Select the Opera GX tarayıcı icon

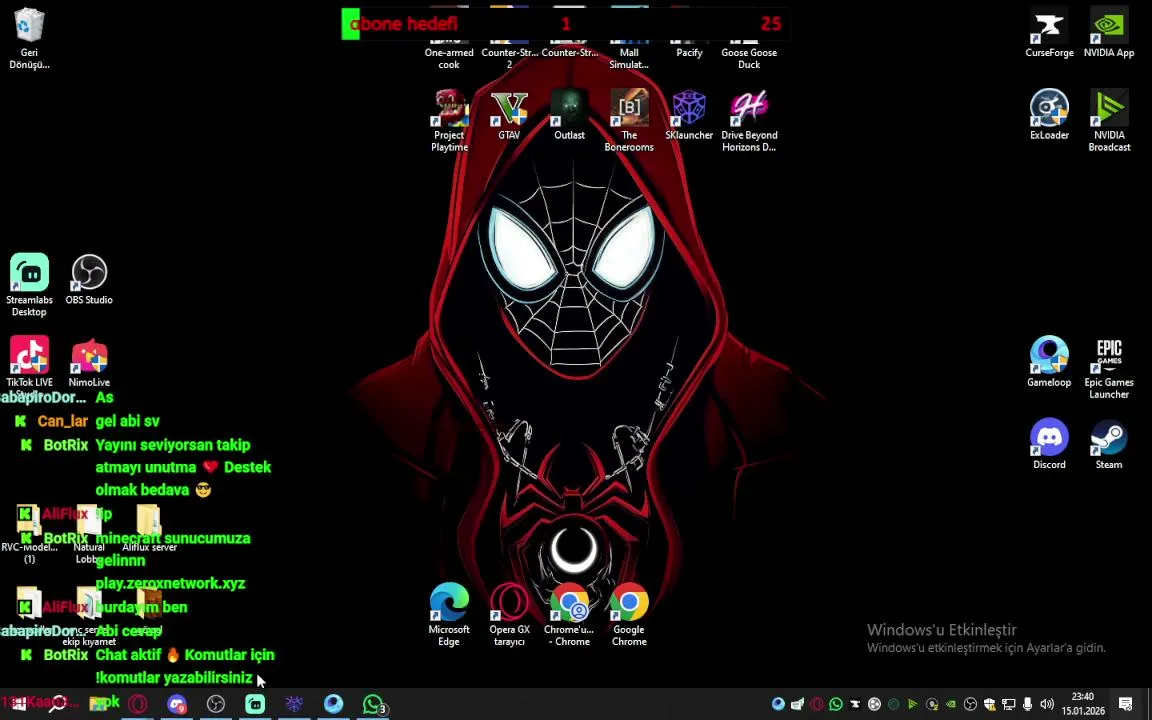pos(509,614)
